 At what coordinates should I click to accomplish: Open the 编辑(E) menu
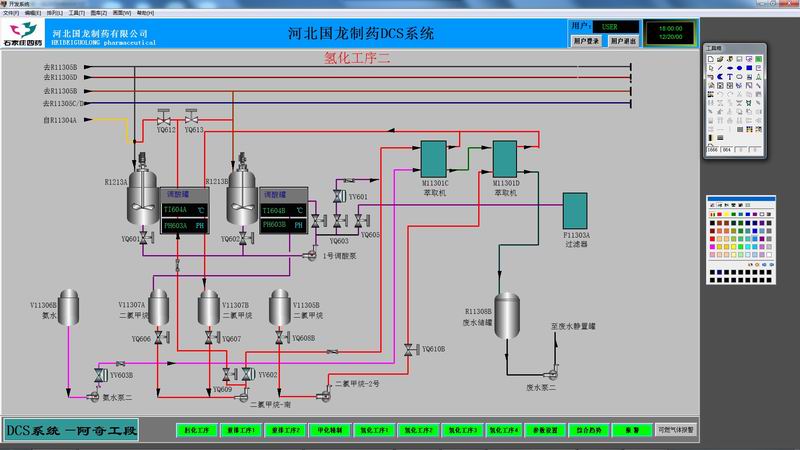[33, 13]
